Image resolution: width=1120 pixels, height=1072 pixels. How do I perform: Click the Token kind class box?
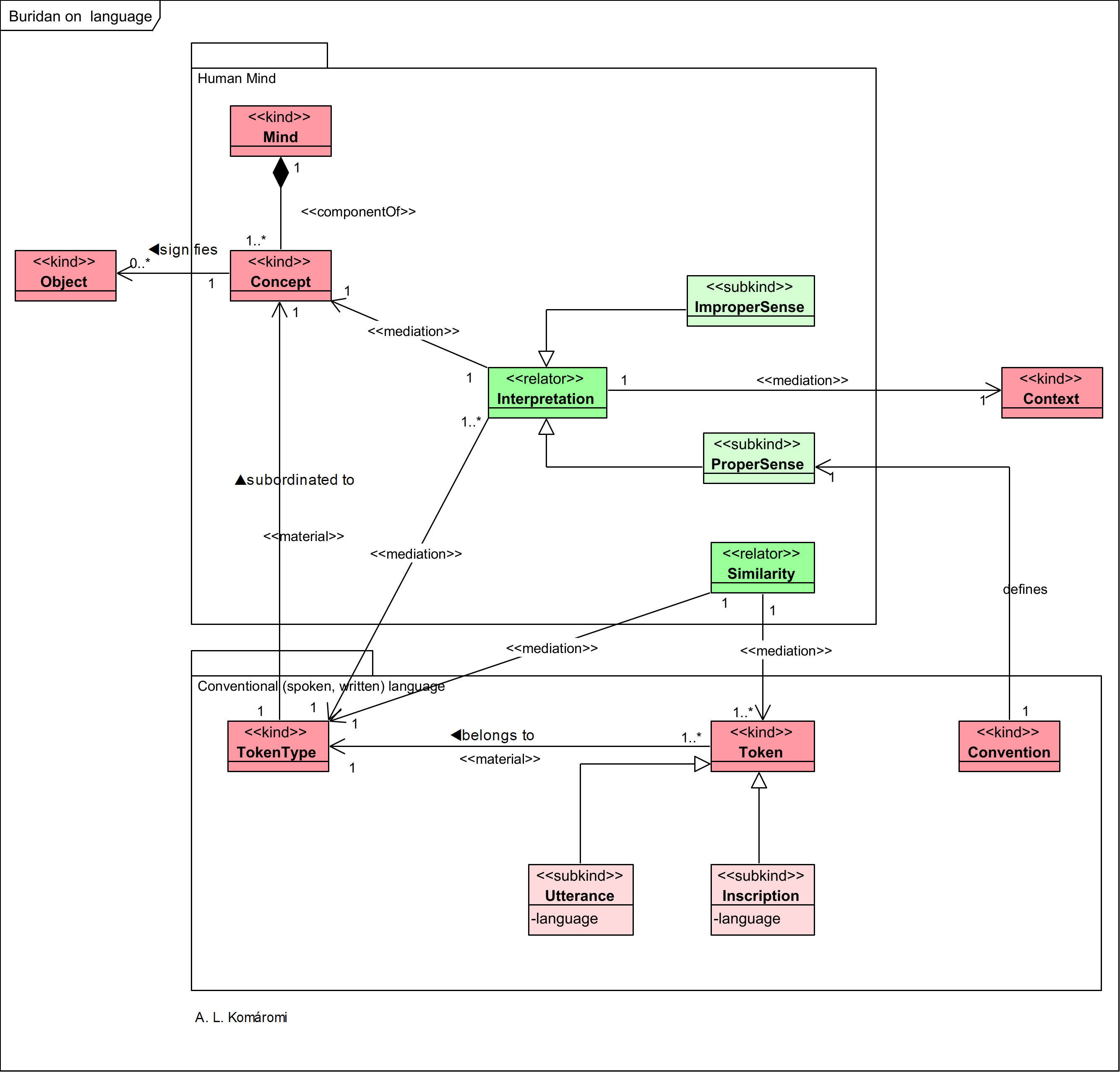click(x=762, y=746)
